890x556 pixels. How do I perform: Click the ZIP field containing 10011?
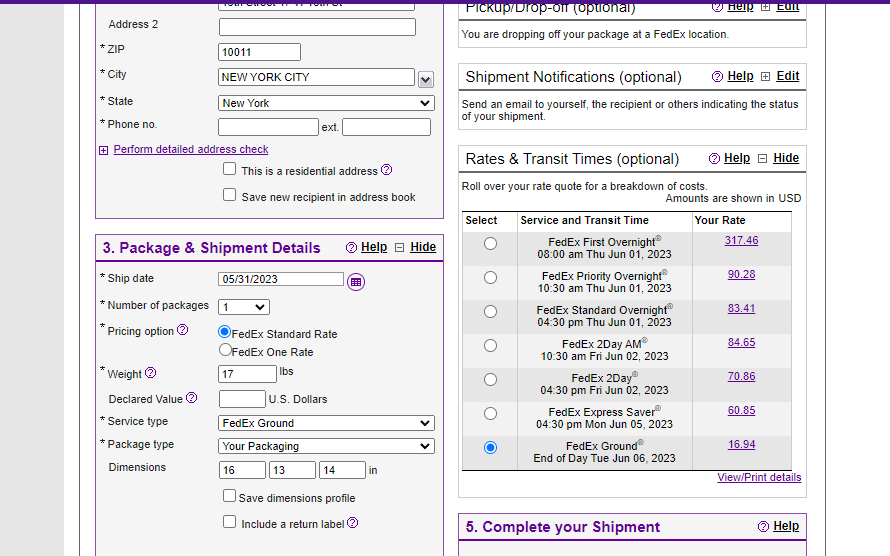[x=259, y=52]
